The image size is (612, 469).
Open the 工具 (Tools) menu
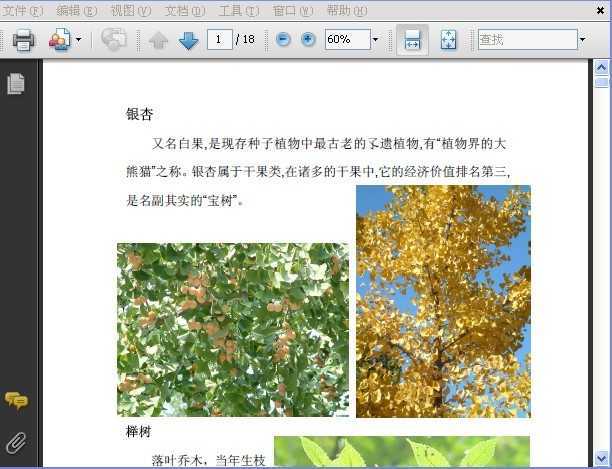(238, 11)
